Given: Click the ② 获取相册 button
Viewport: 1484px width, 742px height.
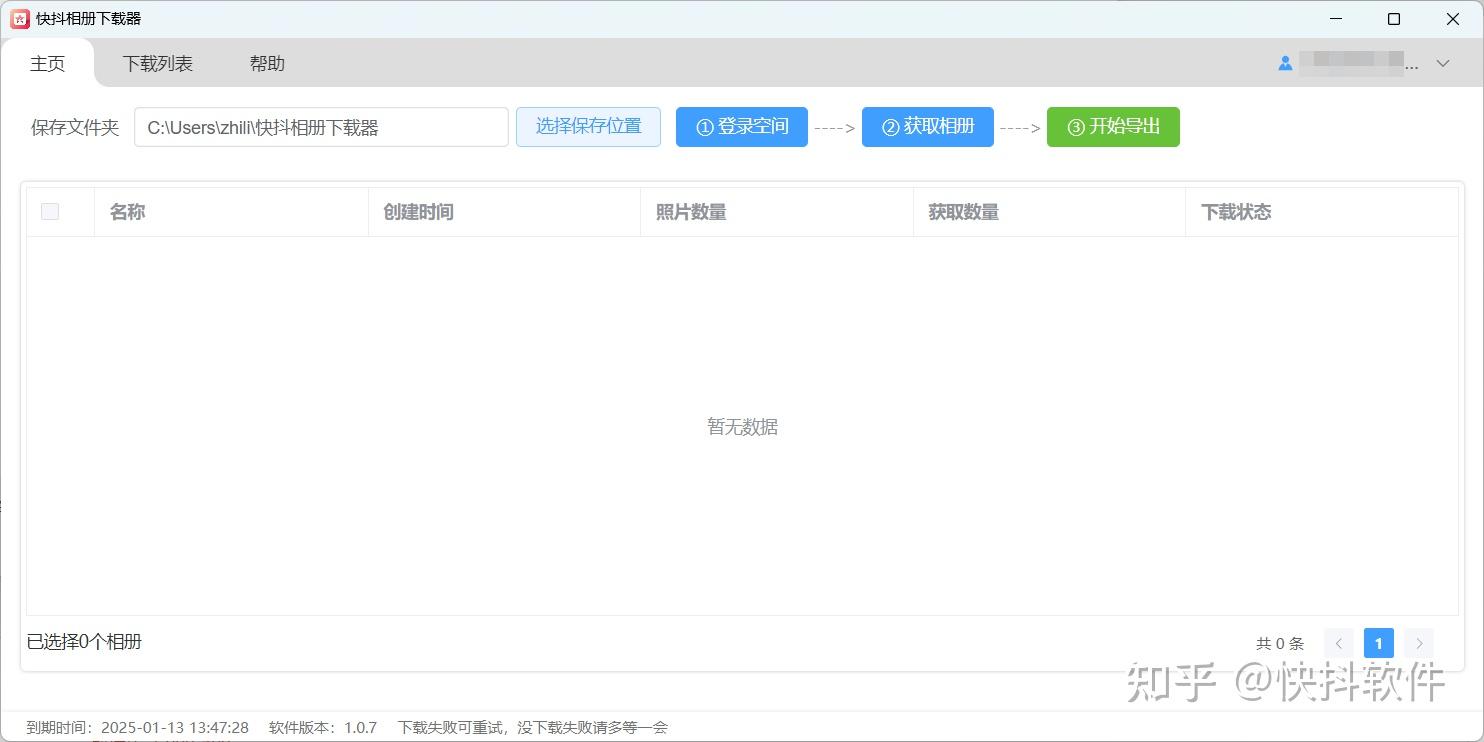Looking at the screenshot, I should click(927, 127).
